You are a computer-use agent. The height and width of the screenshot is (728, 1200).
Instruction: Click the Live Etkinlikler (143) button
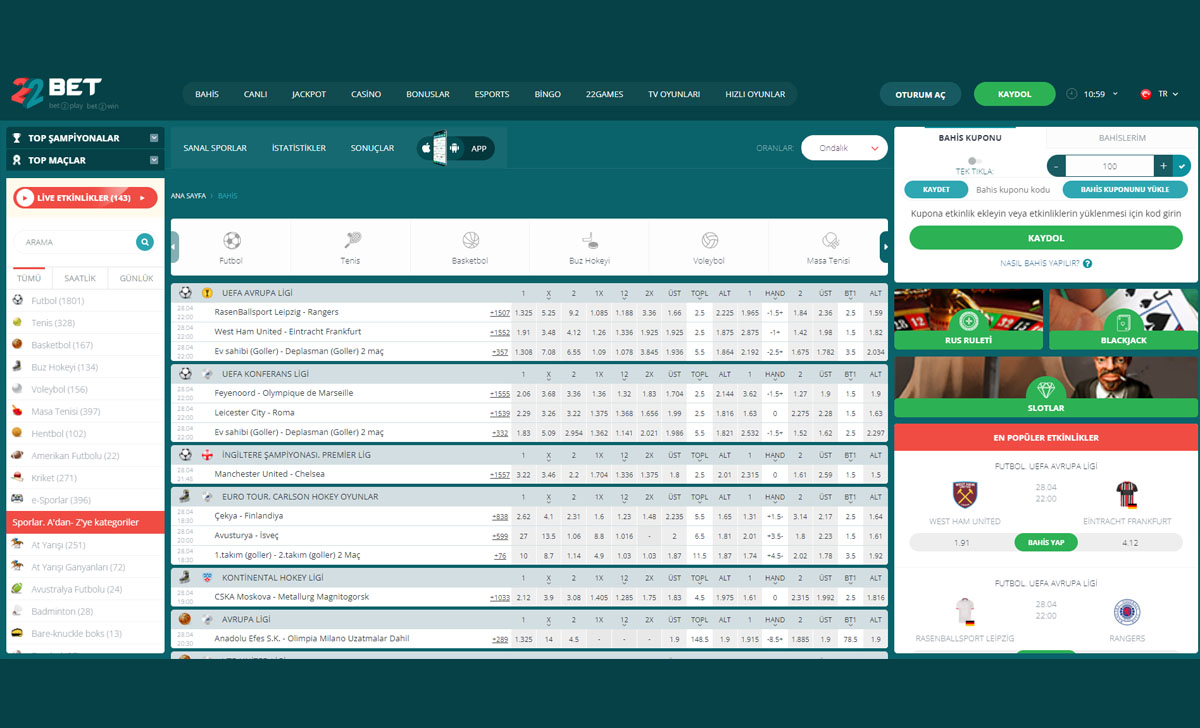point(85,198)
